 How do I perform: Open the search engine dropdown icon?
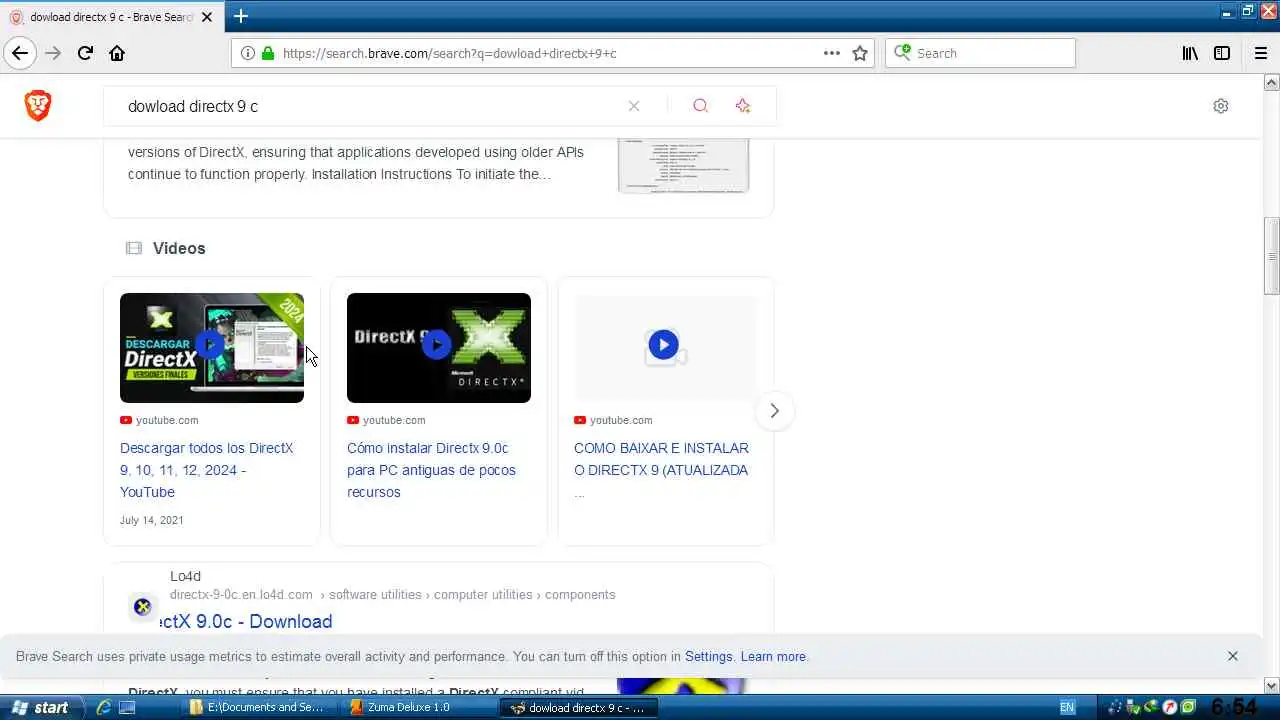[x=902, y=53]
